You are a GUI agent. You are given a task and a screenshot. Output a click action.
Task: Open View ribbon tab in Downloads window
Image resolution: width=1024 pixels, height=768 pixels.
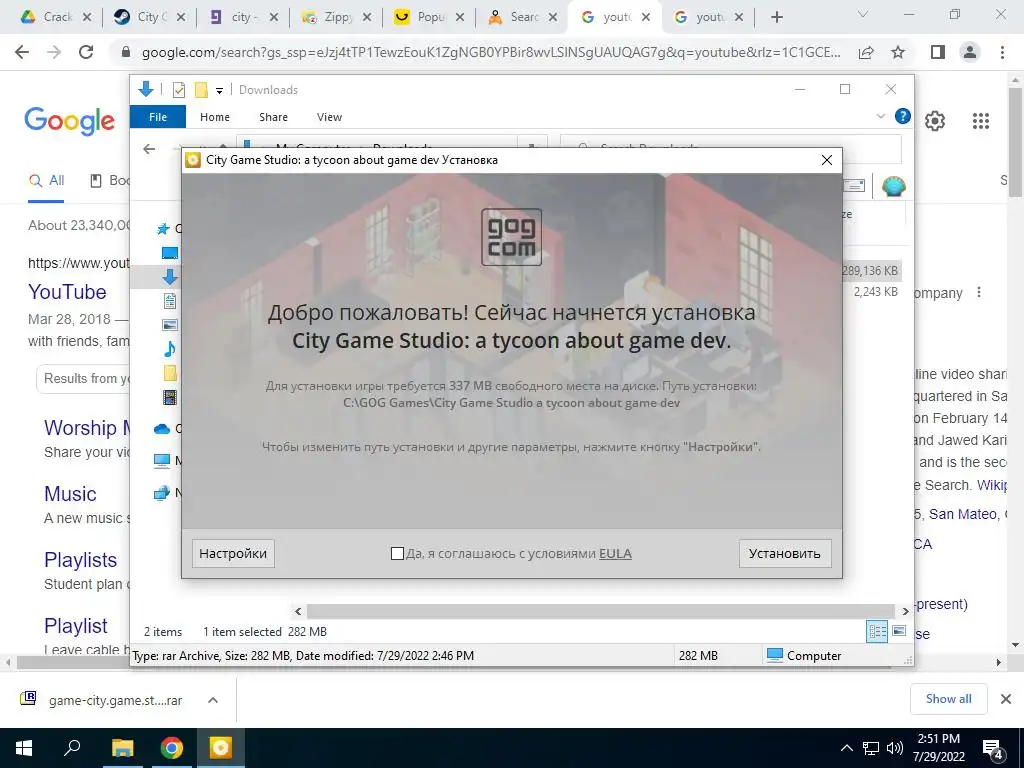(x=329, y=117)
